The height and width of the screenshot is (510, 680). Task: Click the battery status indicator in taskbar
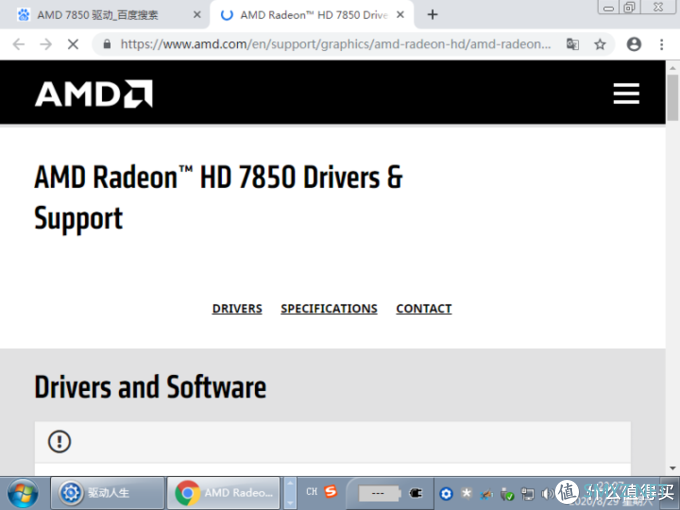click(x=379, y=493)
